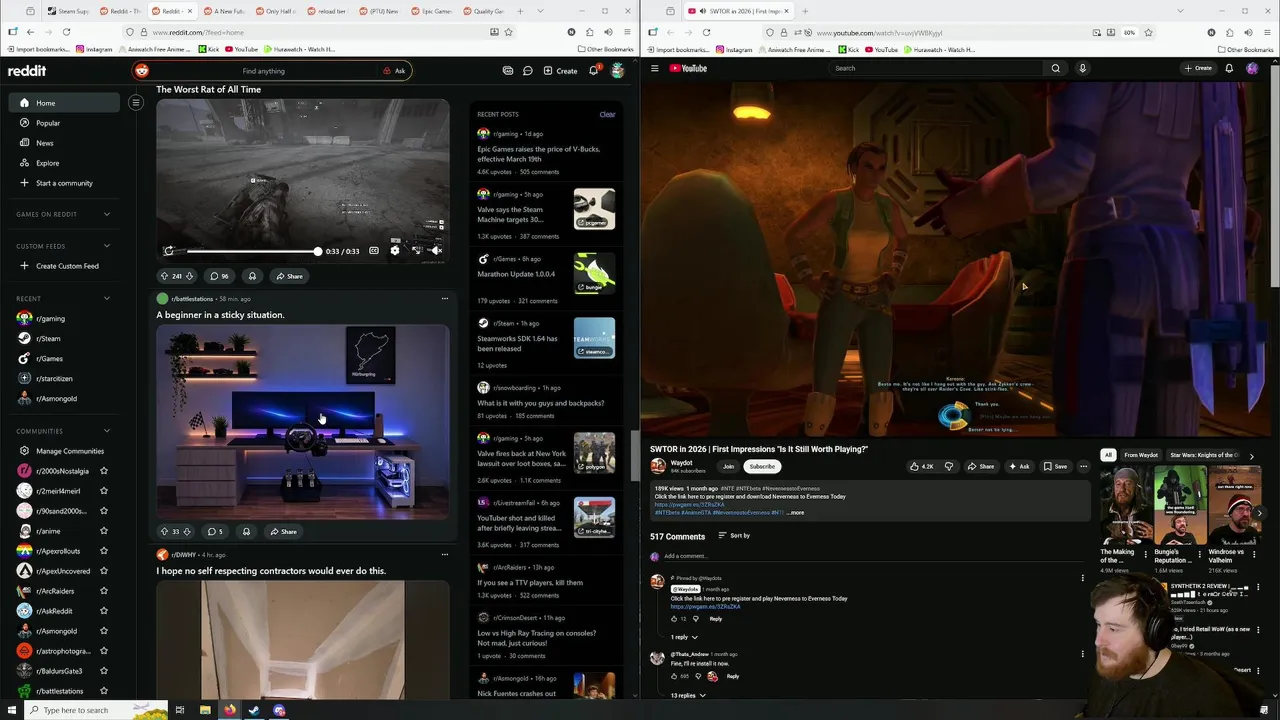Expand the 1 reply thread under pinned comment
Screen dimensions: 1280x720
(x=684, y=637)
